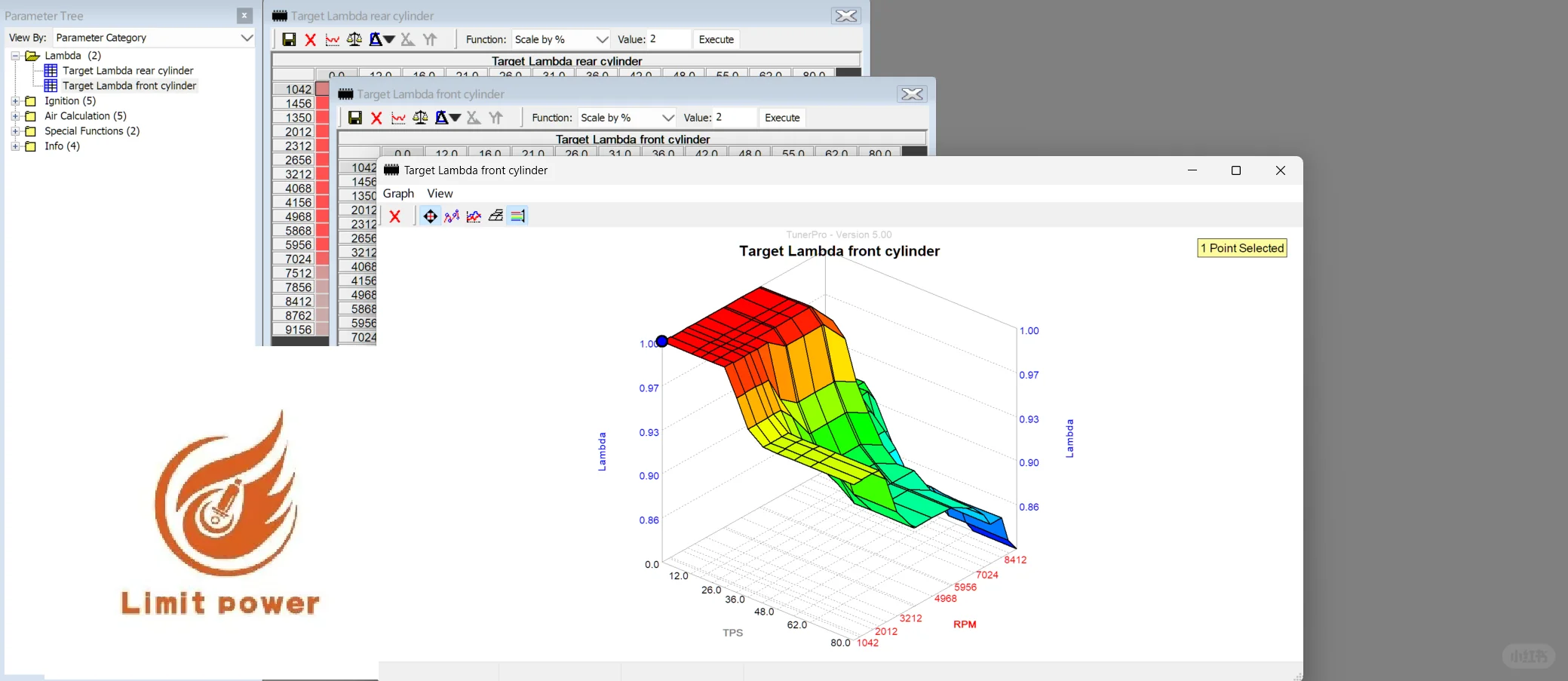Viewport: 1568px width, 681px height.
Task: Click the chip icon in rear cylinder window title bar
Action: (280, 16)
